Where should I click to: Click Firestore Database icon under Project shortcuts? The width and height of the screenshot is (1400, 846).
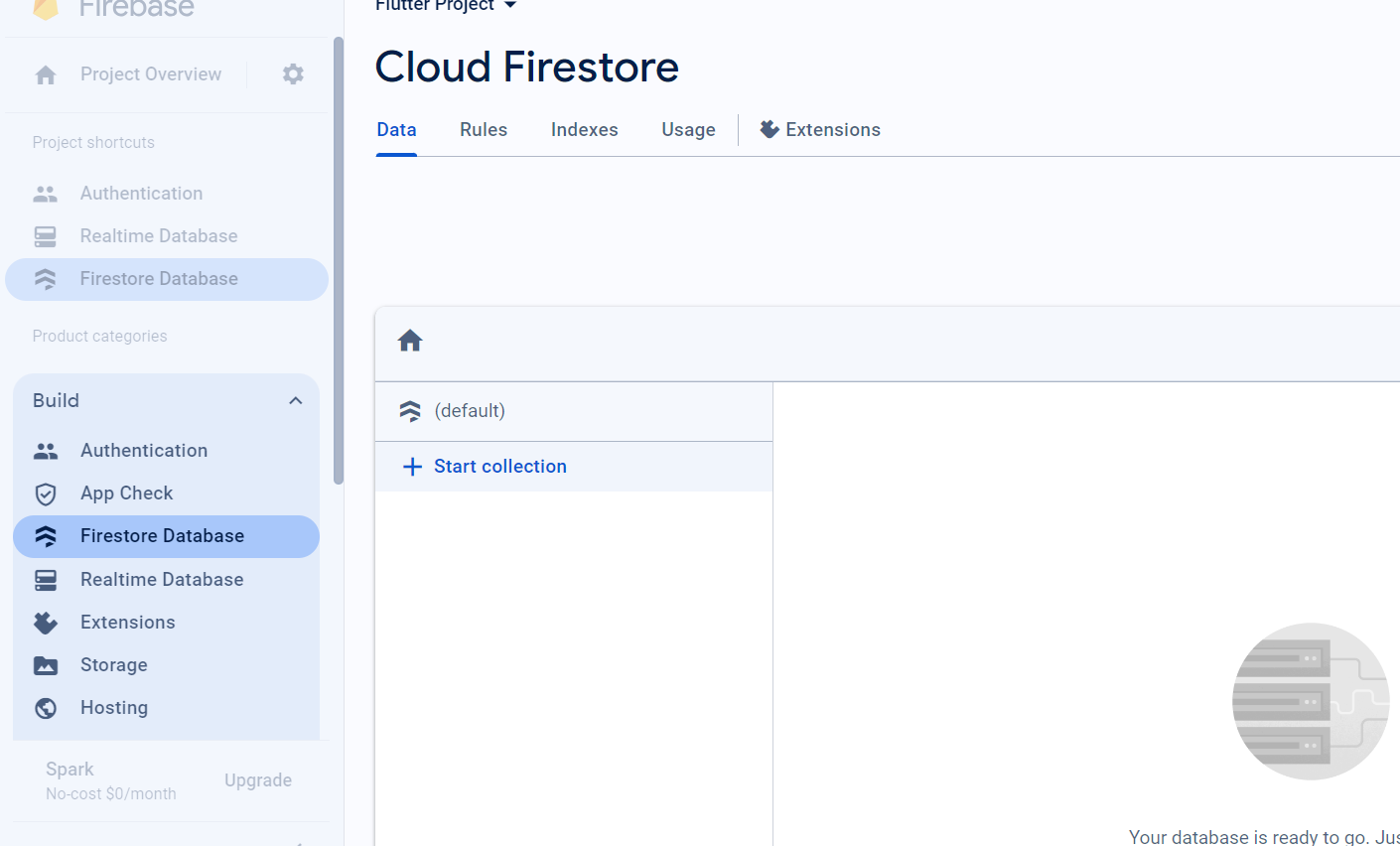coord(46,279)
